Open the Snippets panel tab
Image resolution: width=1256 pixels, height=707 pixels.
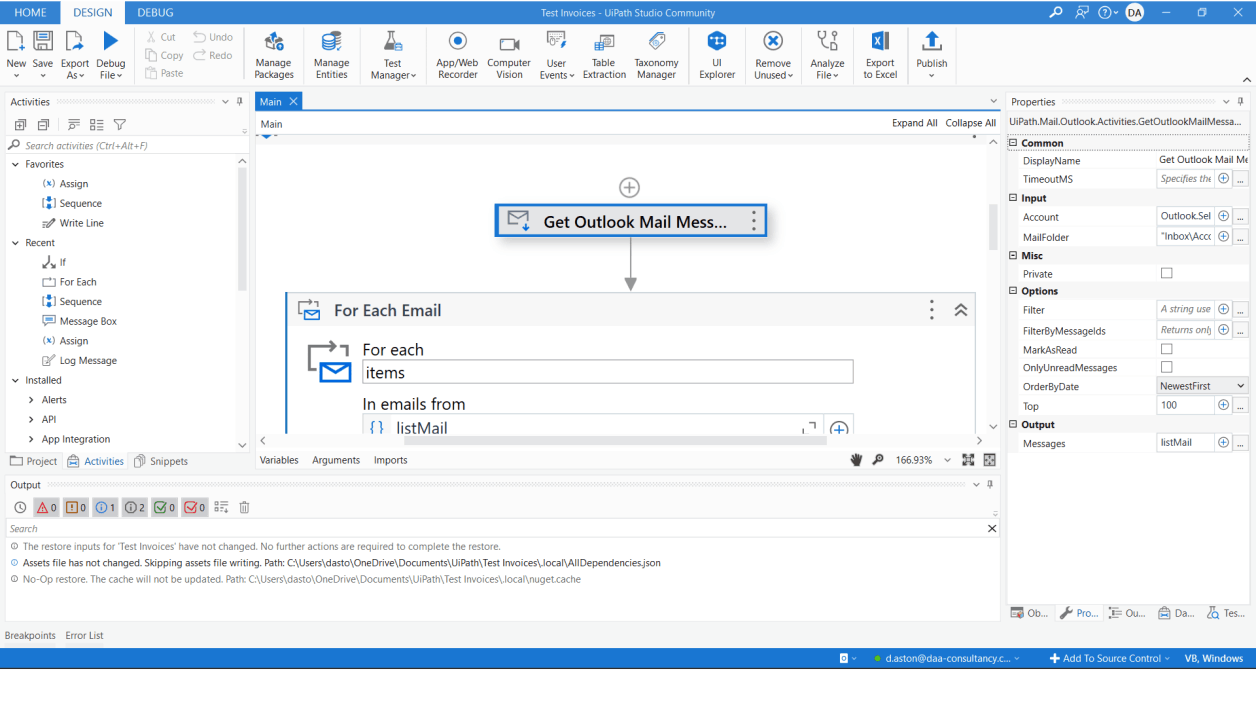click(161, 461)
